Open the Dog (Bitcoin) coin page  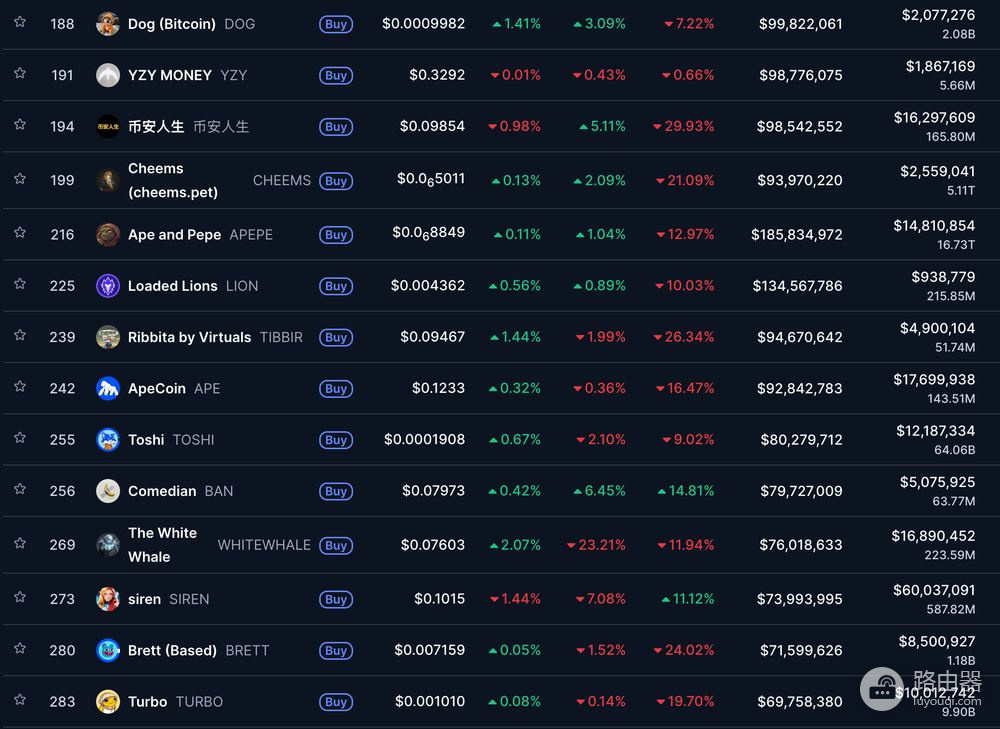172,24
